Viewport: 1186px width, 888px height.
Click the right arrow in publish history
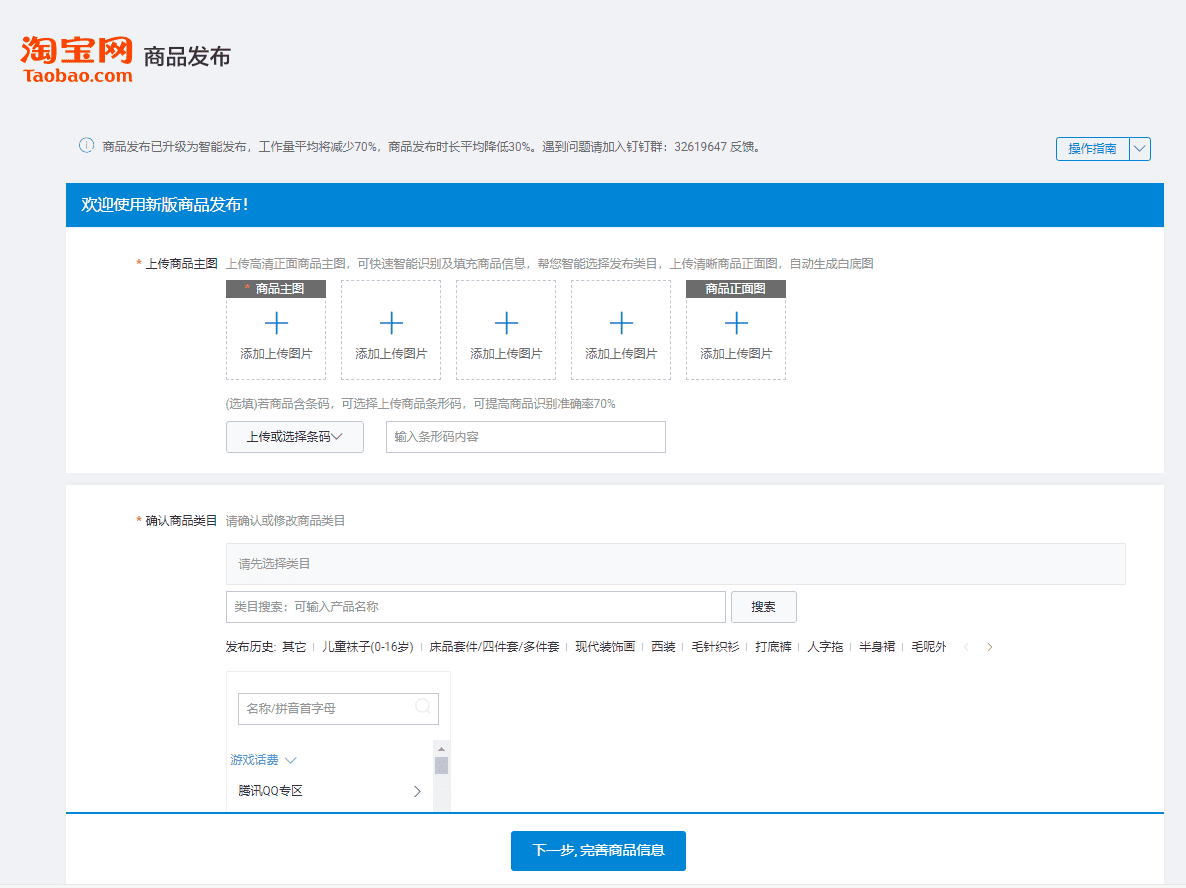tap(988, 647)
